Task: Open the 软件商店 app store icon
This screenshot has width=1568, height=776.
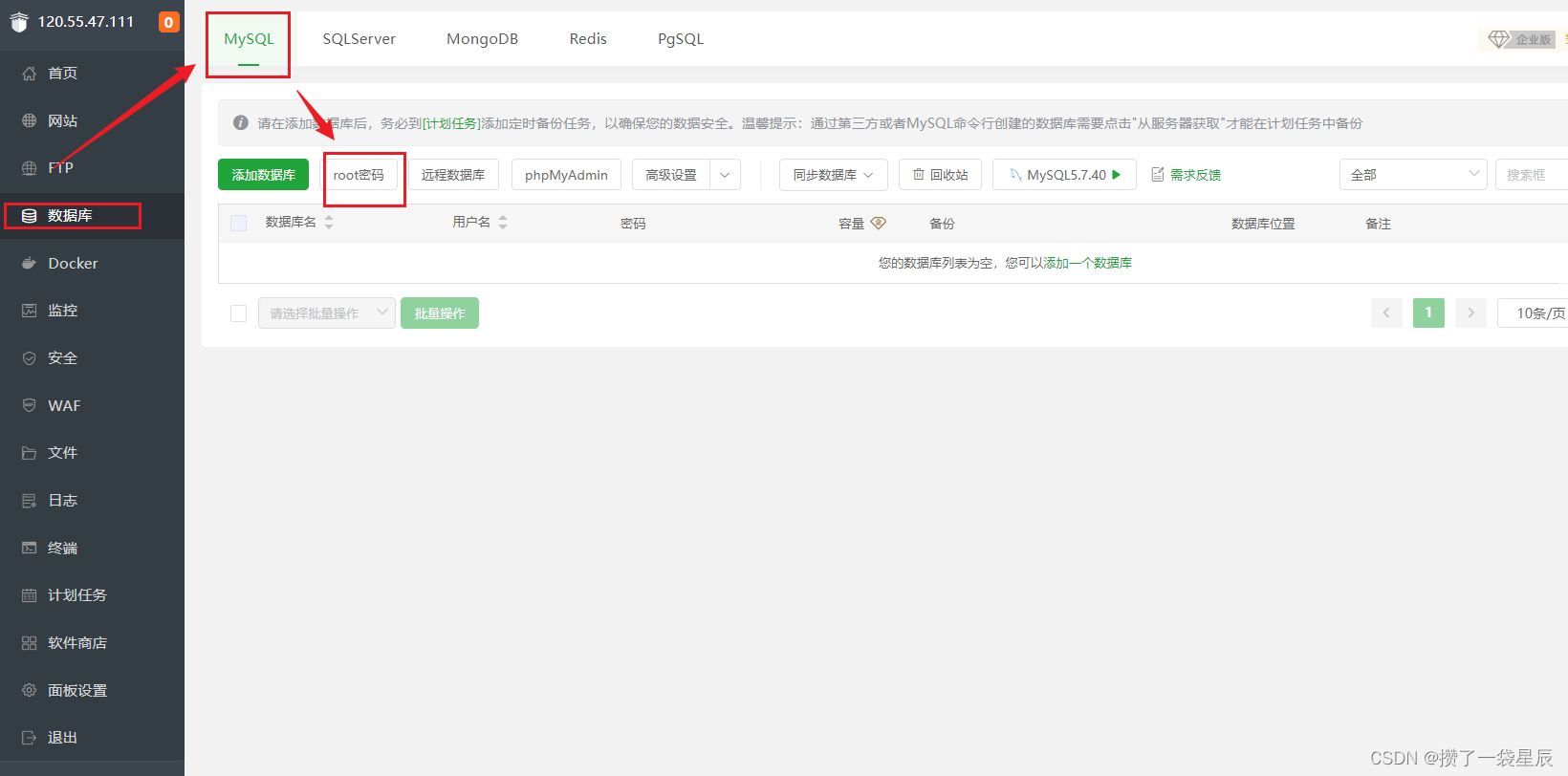Action: (x=29, y=643)
